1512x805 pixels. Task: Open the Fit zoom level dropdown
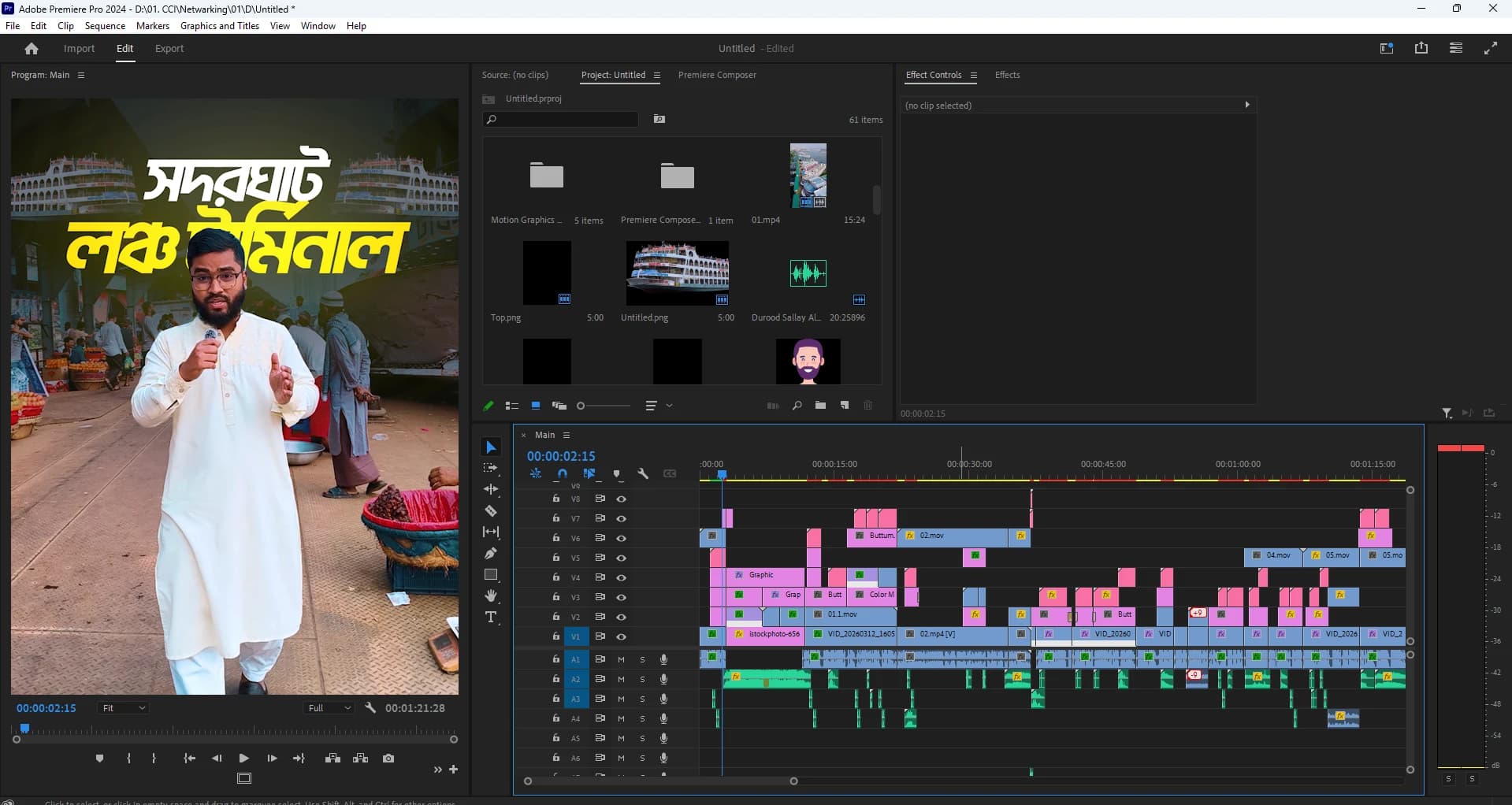(x=124, y=708)
